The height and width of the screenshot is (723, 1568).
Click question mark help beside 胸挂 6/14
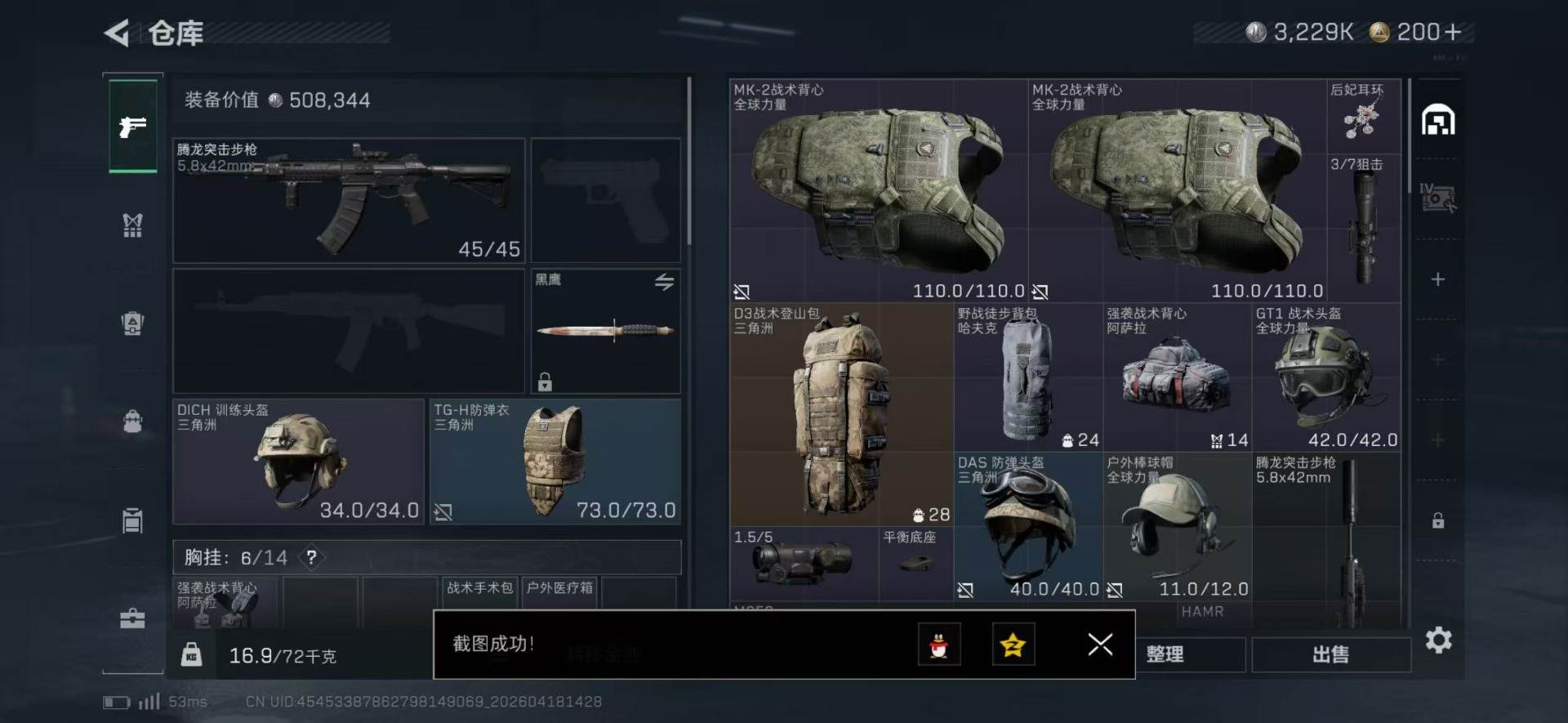[x=311, y=557]
